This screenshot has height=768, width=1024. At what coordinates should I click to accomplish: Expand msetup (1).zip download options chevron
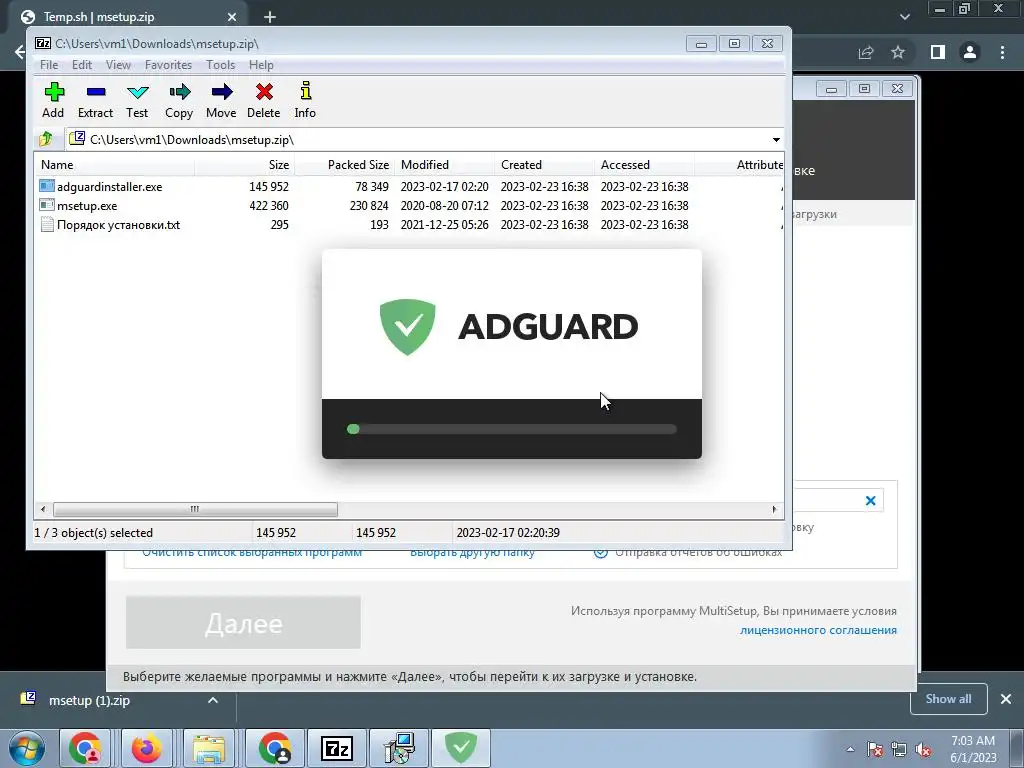pyautogui.click(x=212, y=700)
